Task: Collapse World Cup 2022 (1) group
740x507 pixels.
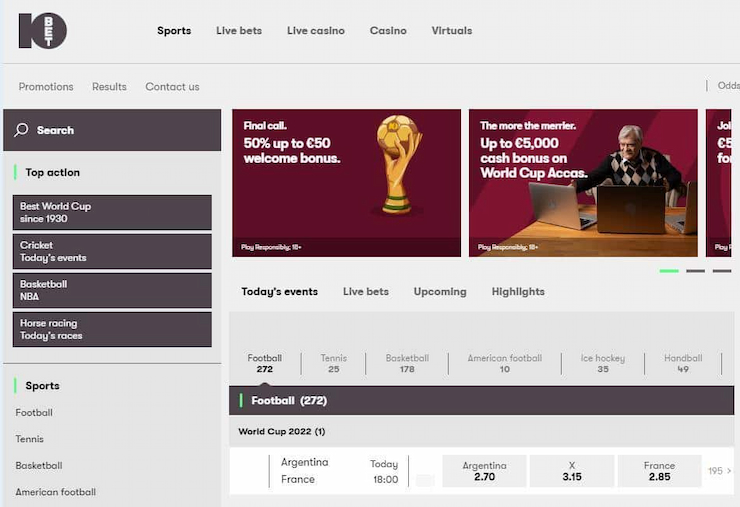Action: 481,431
